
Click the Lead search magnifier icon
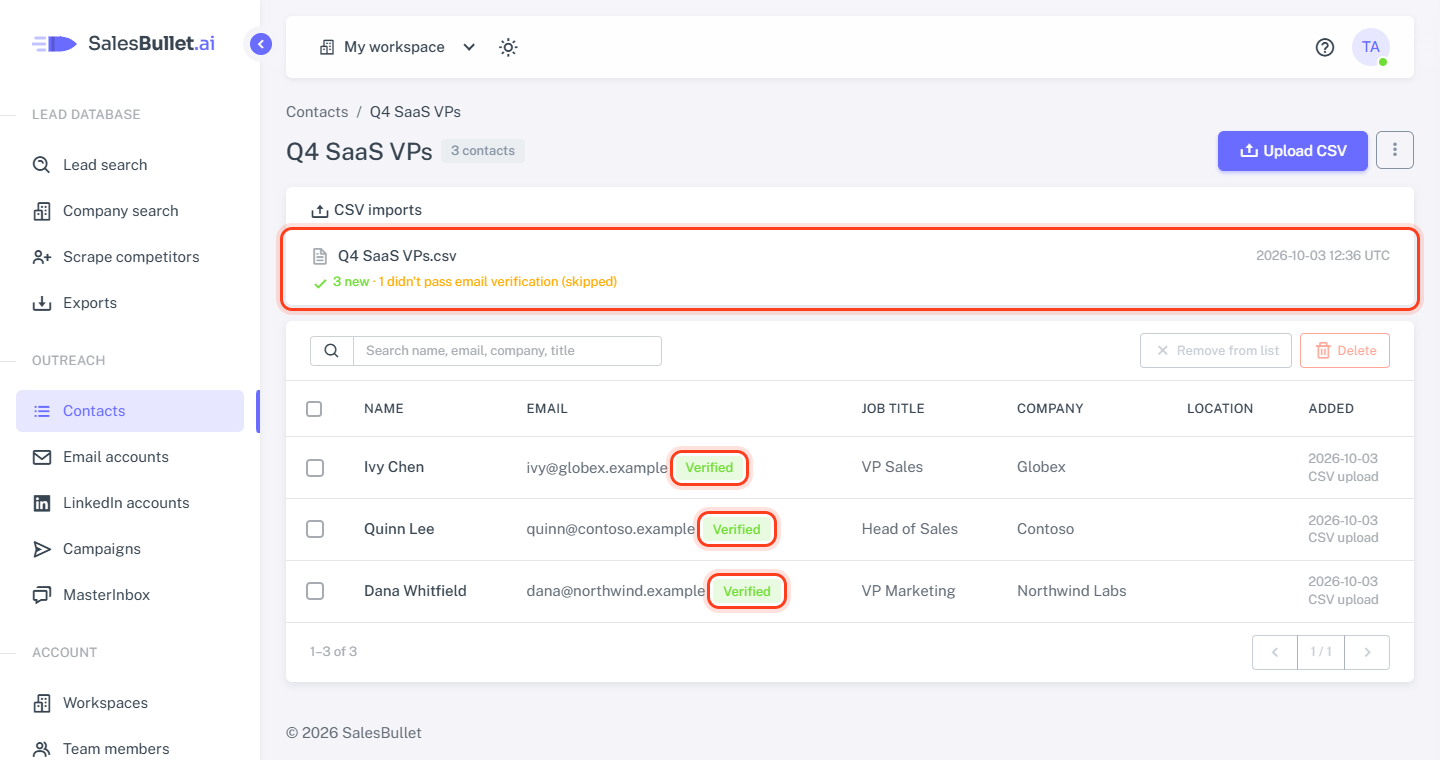coord(42,165)
